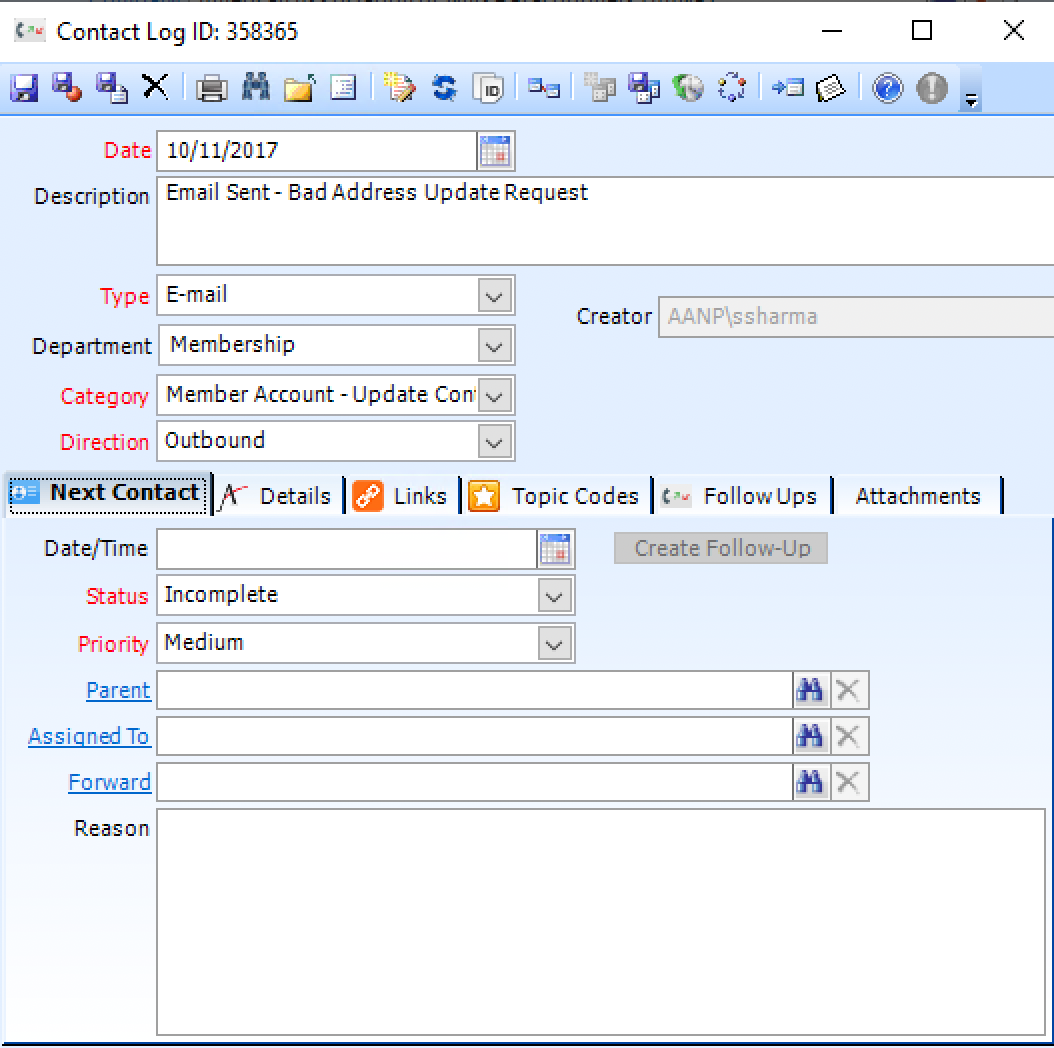
Task: Click the Save floppy disk icon
Action: [24, 88]
